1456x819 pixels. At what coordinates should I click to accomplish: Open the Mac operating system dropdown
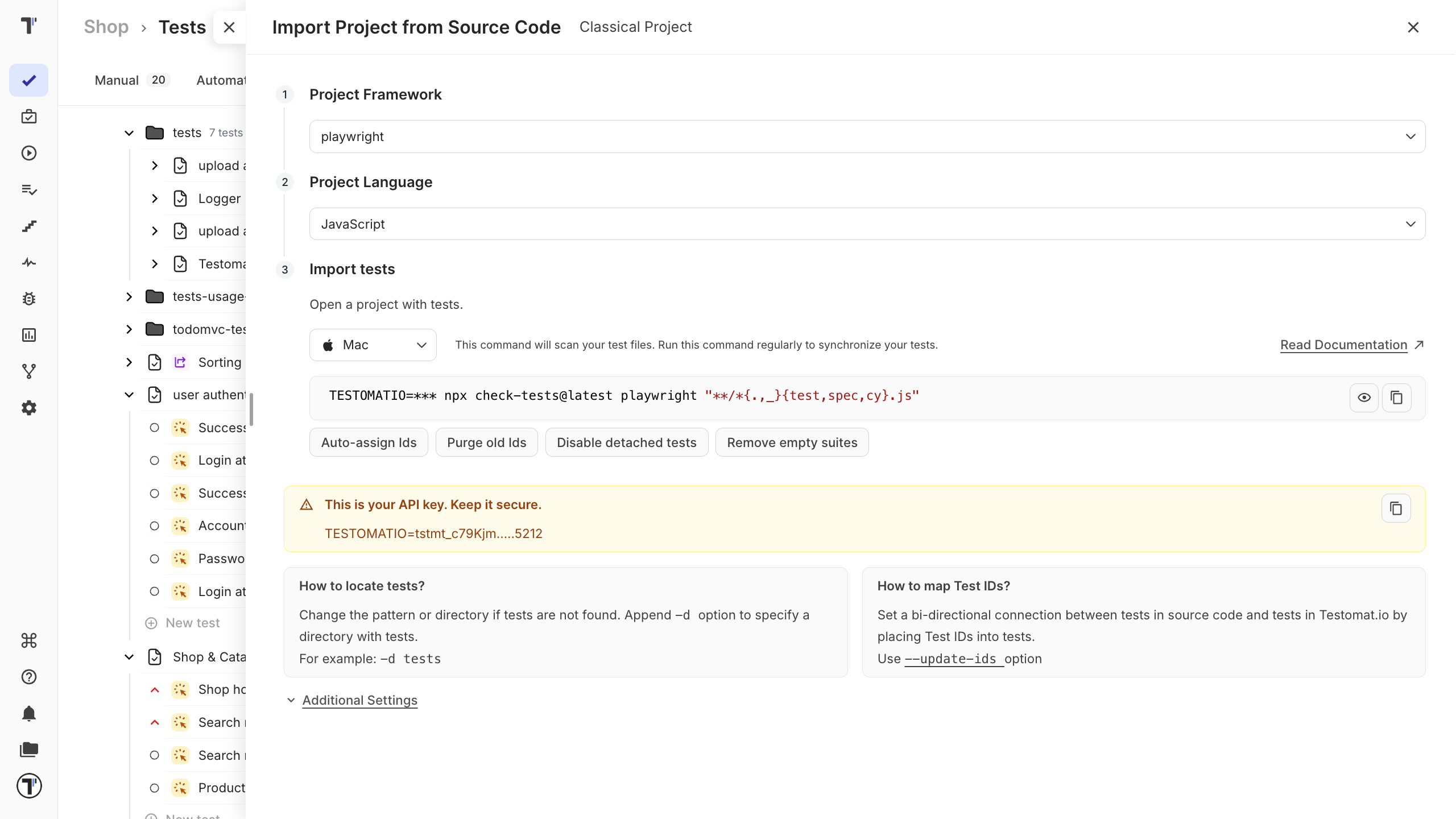pos(373,345)
